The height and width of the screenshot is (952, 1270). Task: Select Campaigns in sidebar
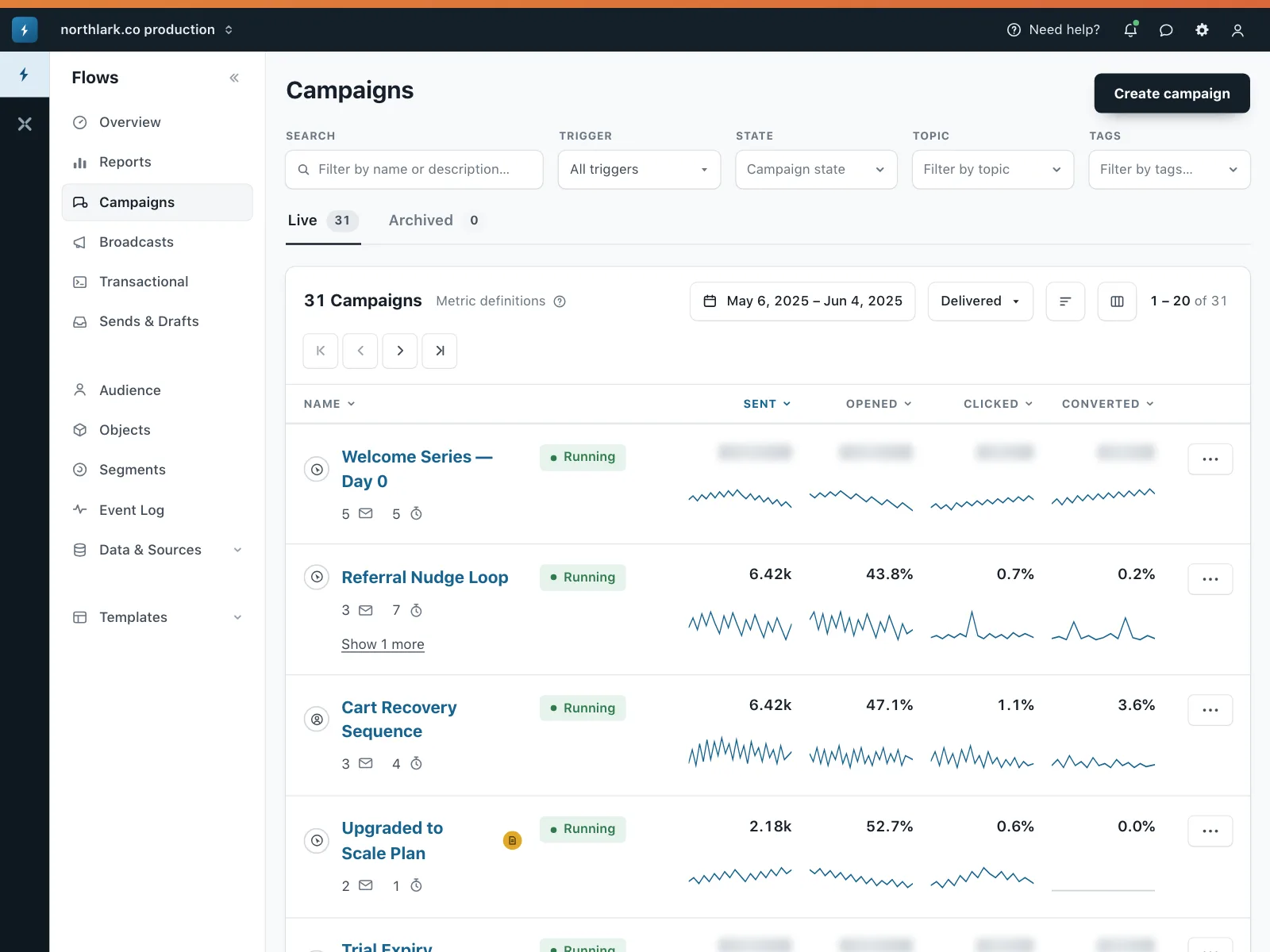pyautogui.click(x=157, y=202)
